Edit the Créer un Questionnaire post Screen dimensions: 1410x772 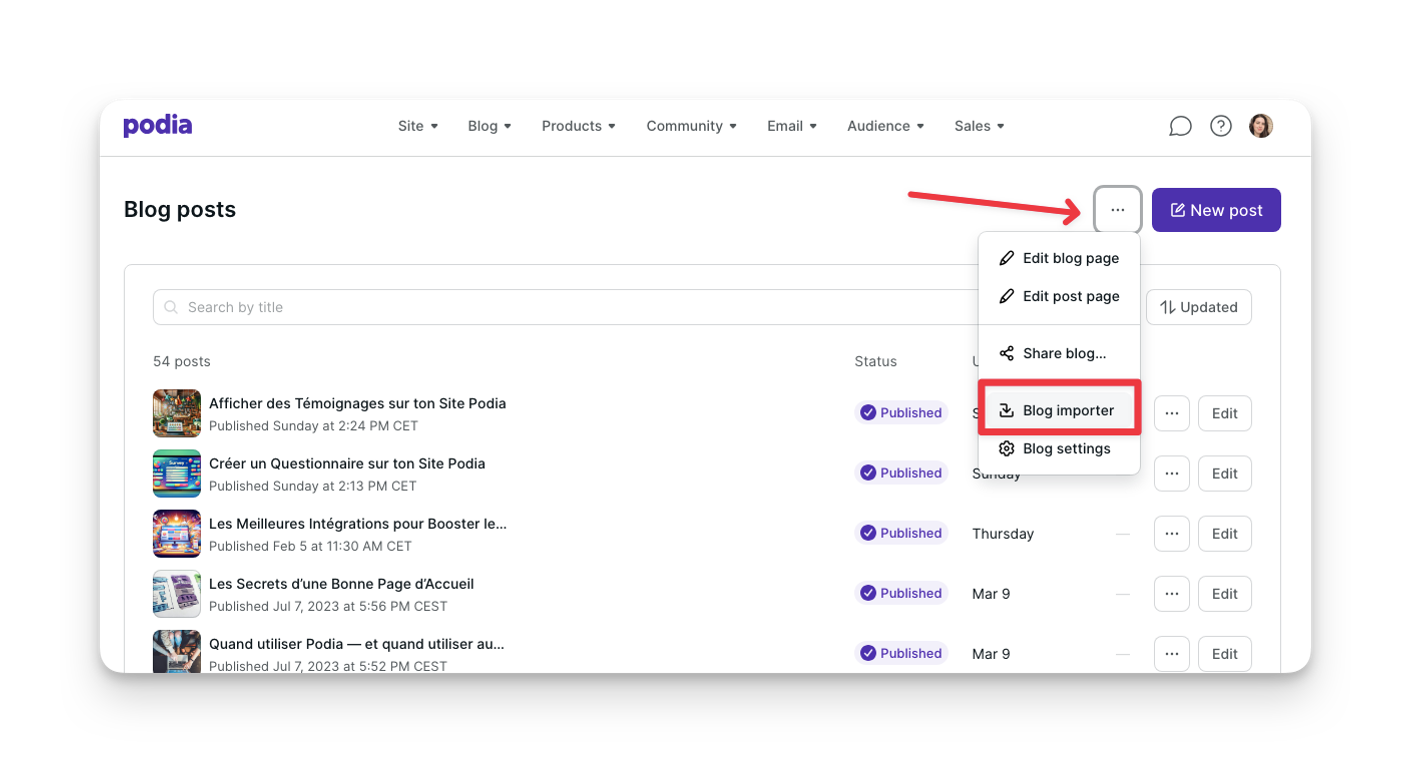(1224, 473)
